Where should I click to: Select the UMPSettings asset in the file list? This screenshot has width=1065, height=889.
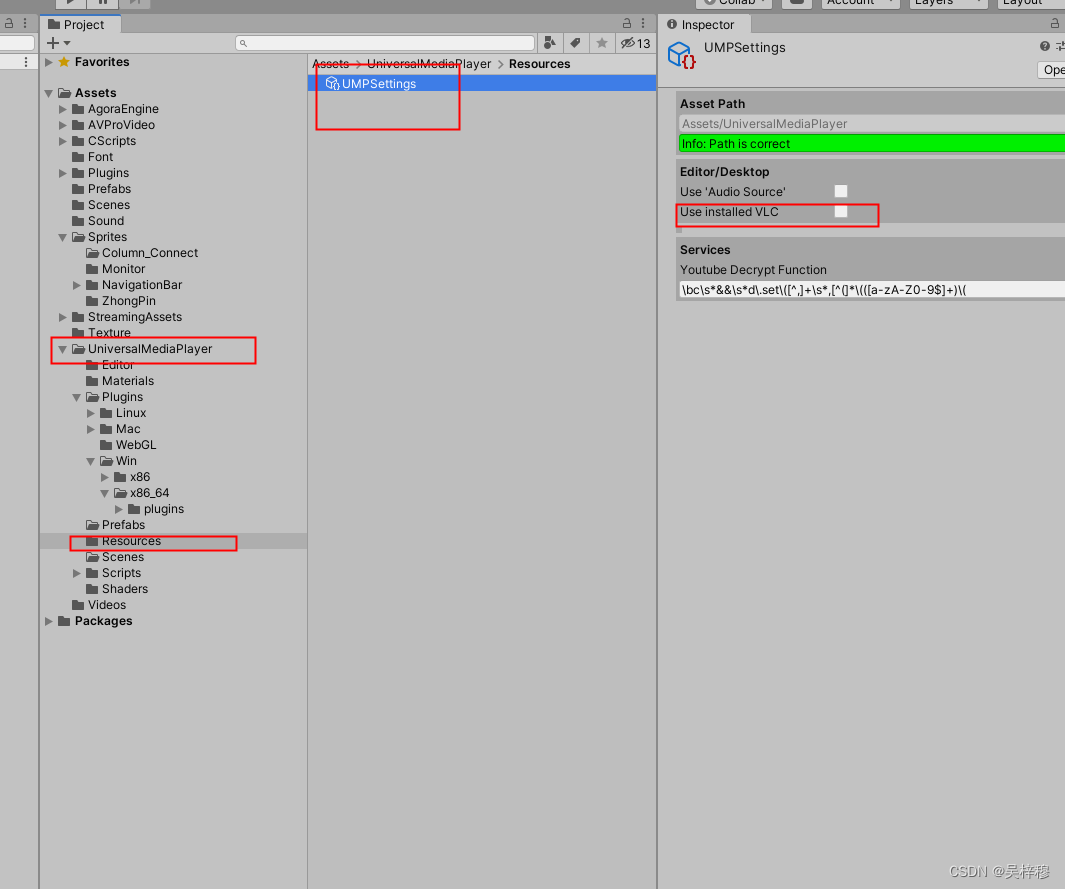click(482, 84)
